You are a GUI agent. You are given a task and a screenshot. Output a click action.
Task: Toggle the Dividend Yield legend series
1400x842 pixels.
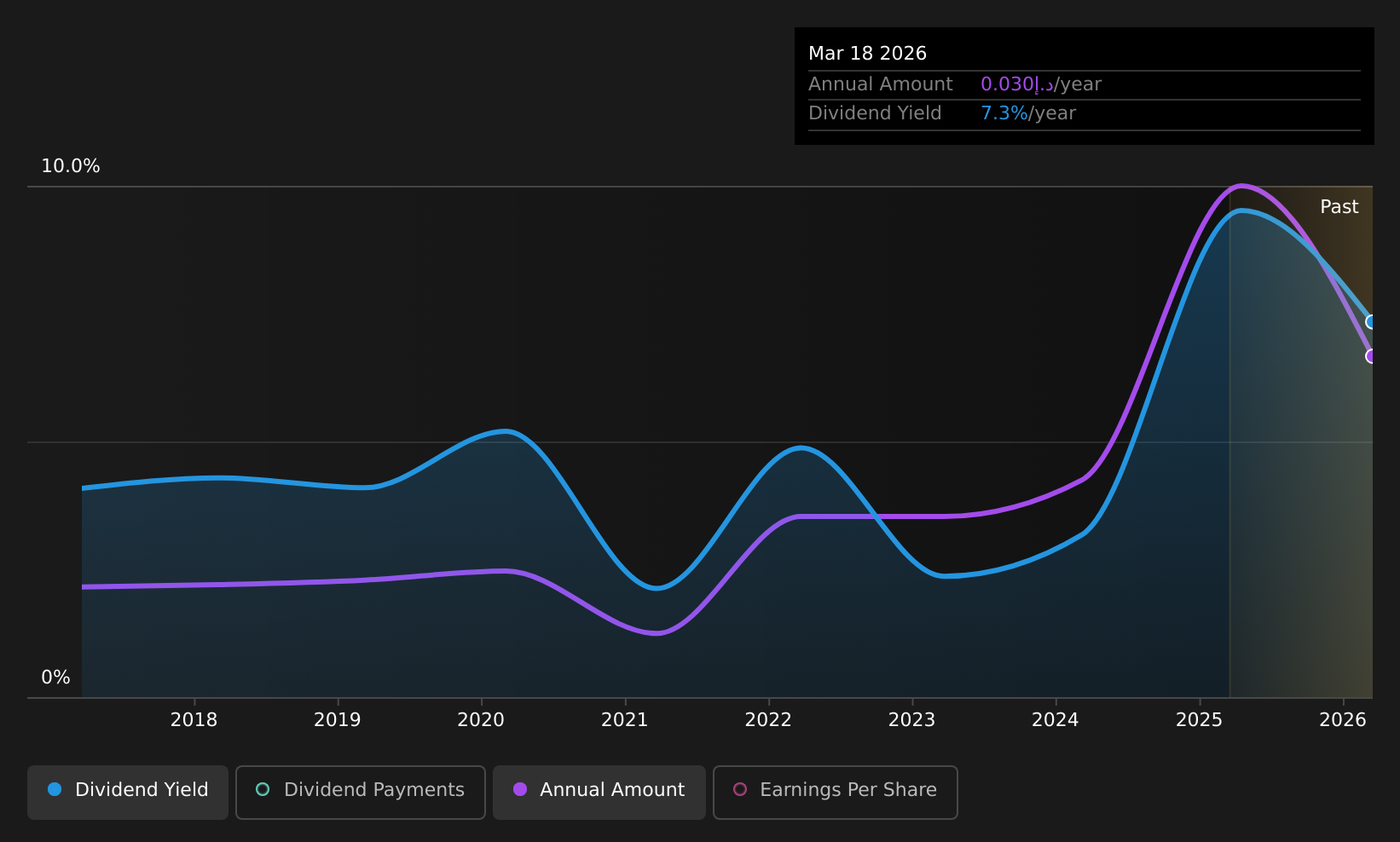click(128, 792)
